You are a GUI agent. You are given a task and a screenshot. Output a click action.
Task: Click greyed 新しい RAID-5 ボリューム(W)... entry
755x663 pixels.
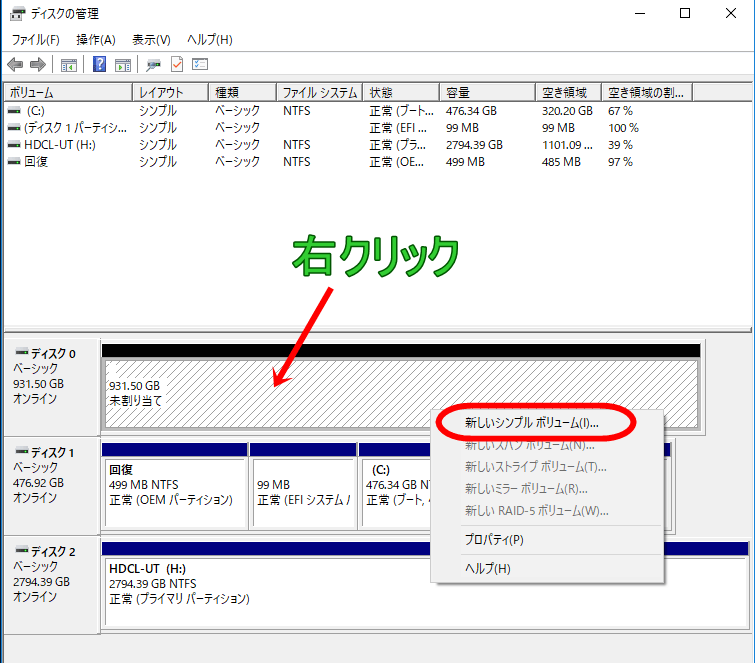tap(547, 511)
